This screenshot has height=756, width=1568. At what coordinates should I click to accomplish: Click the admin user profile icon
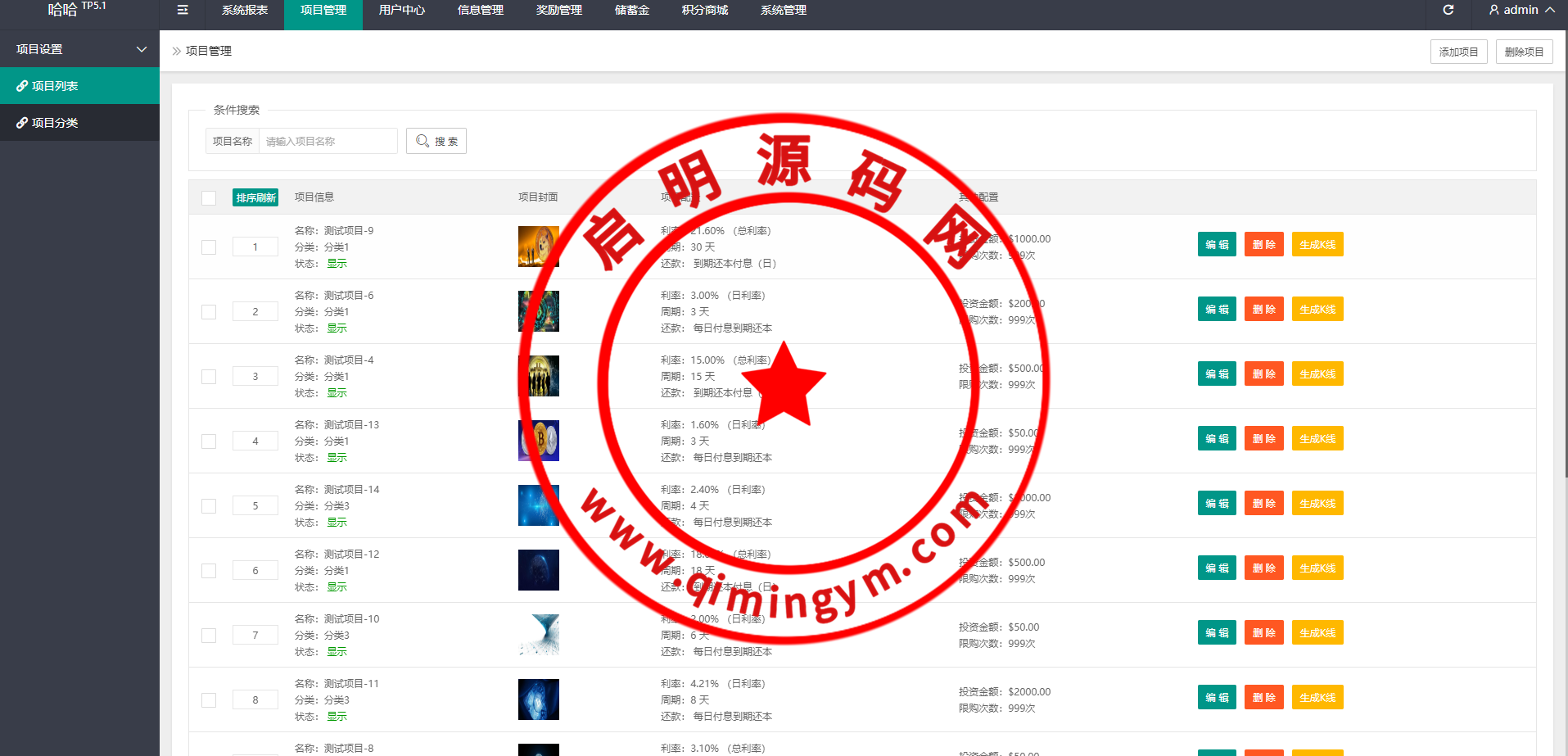pyautogui.click(x=1494, y=10)
